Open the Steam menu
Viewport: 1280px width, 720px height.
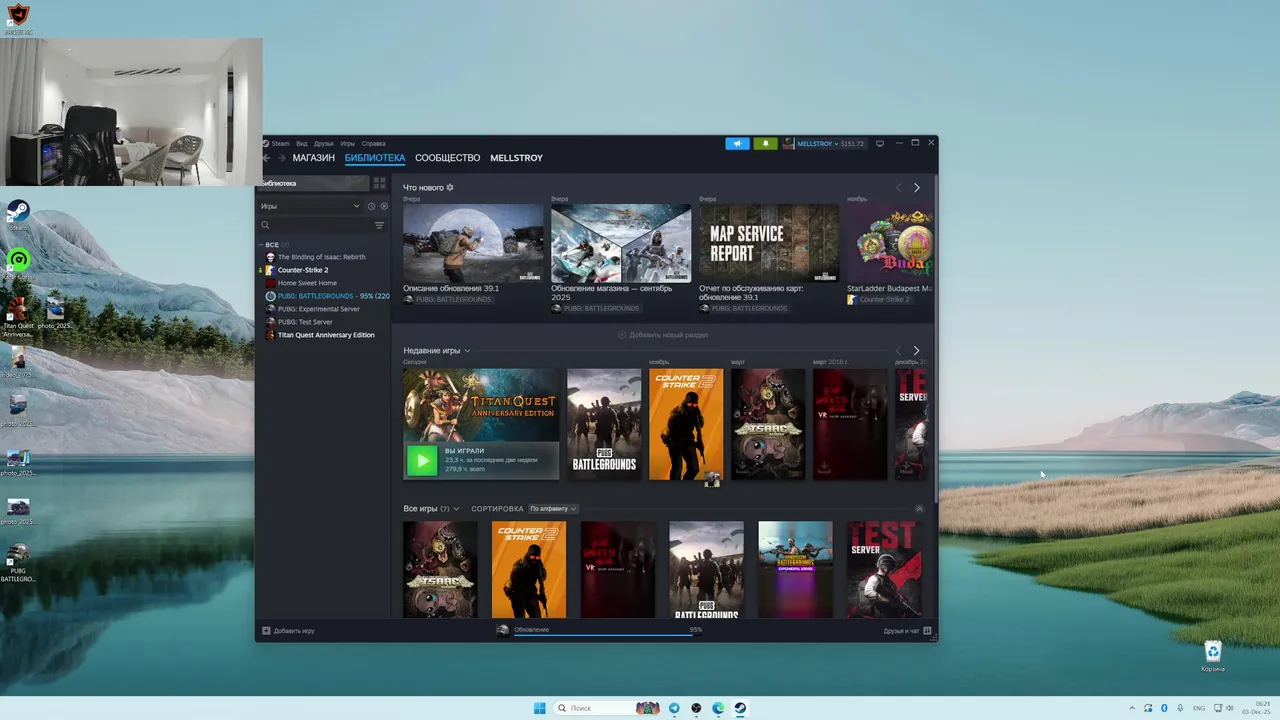(x=280, y=143)
